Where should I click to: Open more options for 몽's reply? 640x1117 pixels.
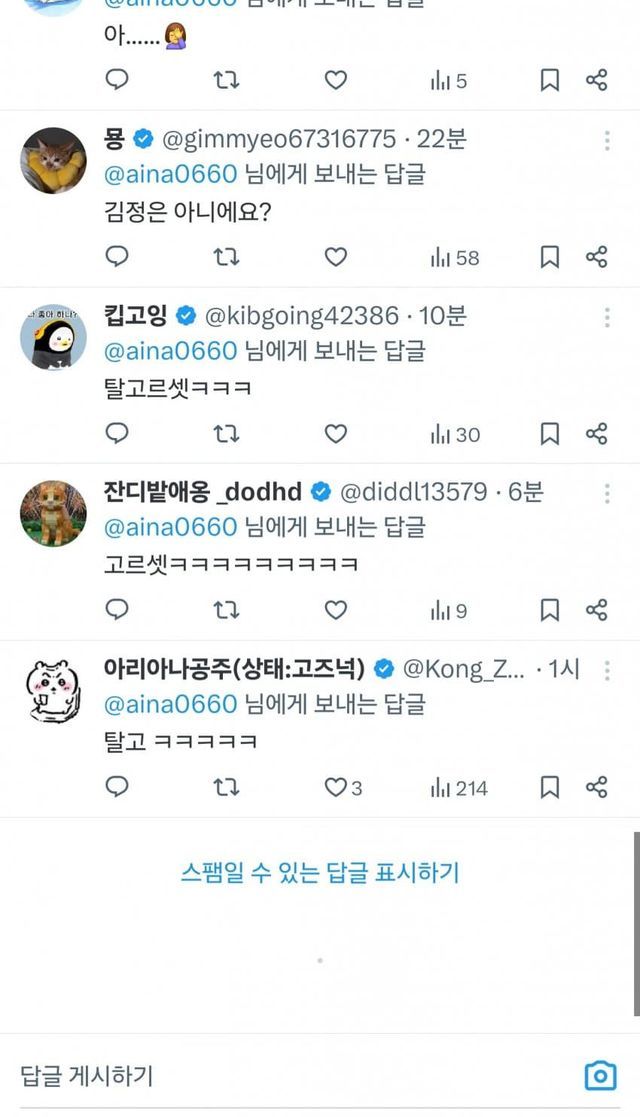(607, 141)
